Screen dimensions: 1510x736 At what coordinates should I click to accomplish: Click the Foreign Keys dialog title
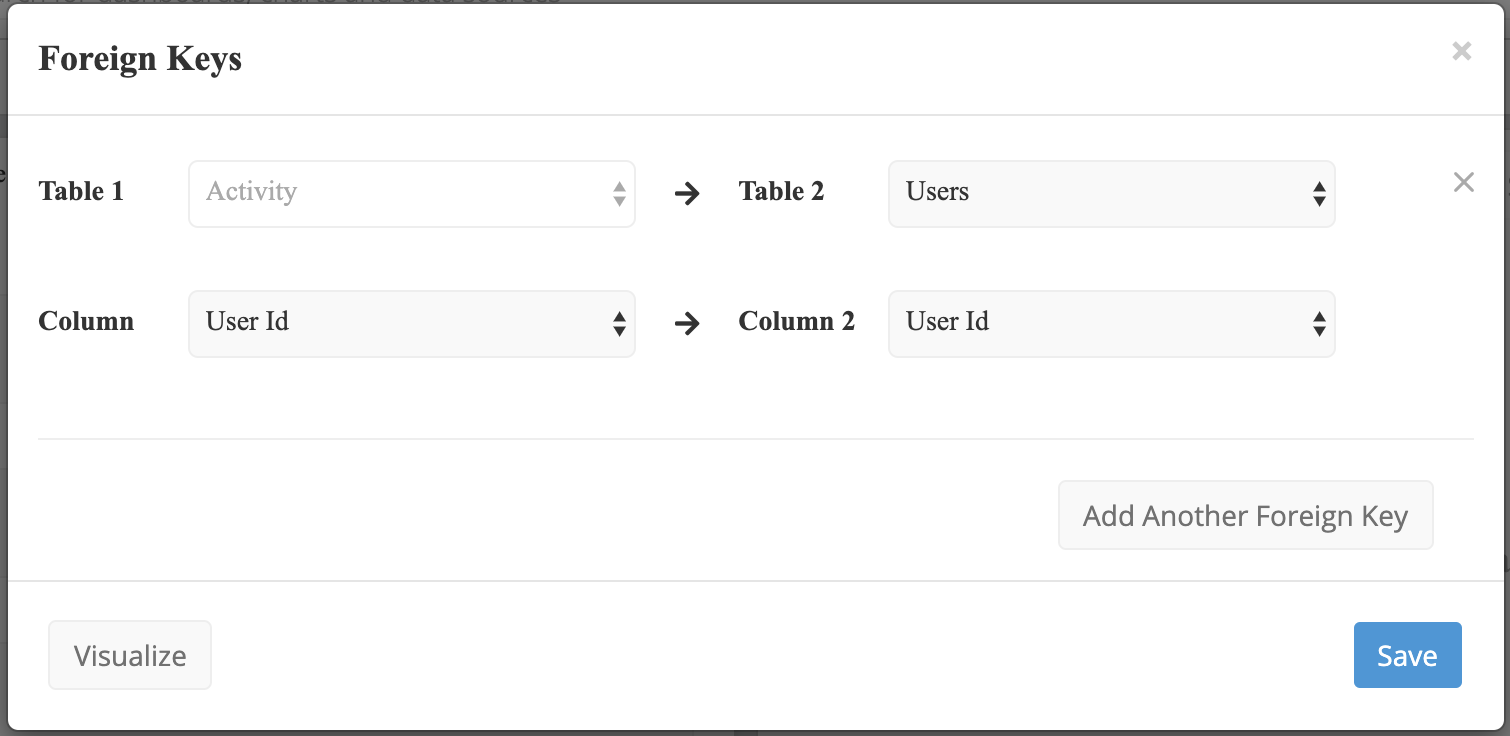tap(140, 59)
